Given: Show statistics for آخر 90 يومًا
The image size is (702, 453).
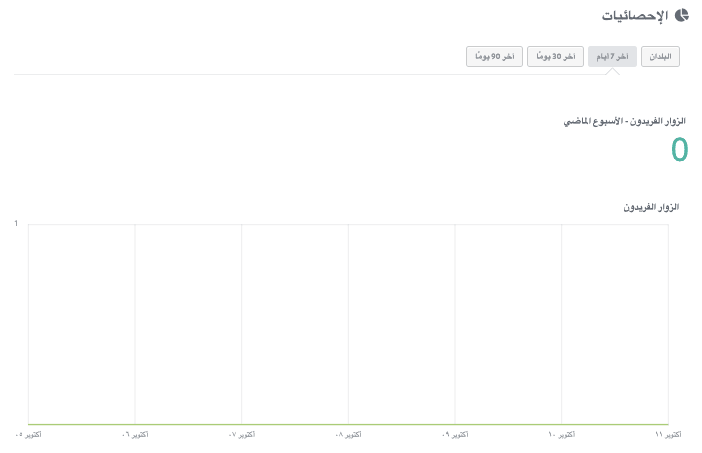Looking at the screenshot, I should click(x=494, y=57).
